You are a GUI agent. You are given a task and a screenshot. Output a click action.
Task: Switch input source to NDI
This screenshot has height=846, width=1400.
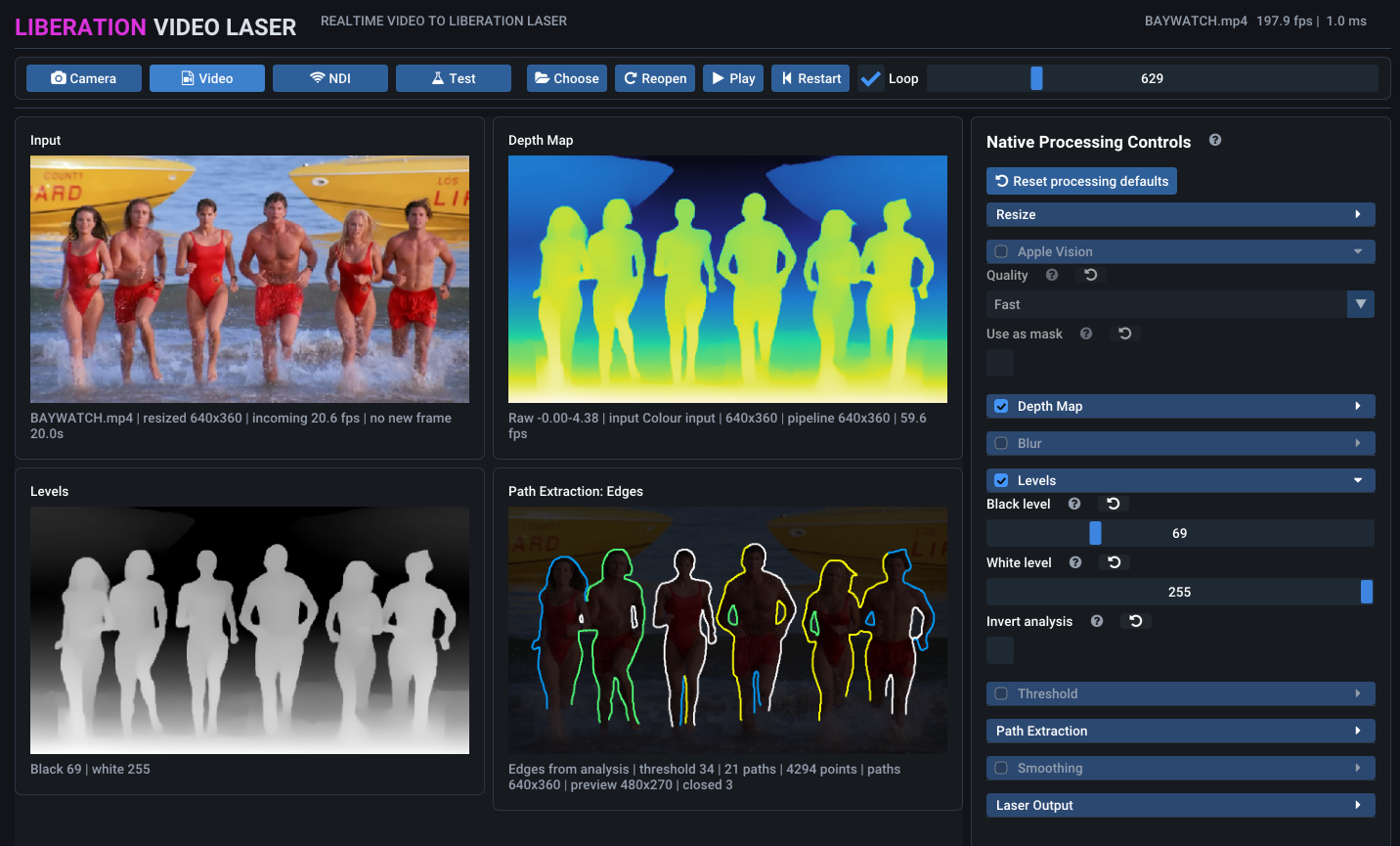click(x=330, y=78)
